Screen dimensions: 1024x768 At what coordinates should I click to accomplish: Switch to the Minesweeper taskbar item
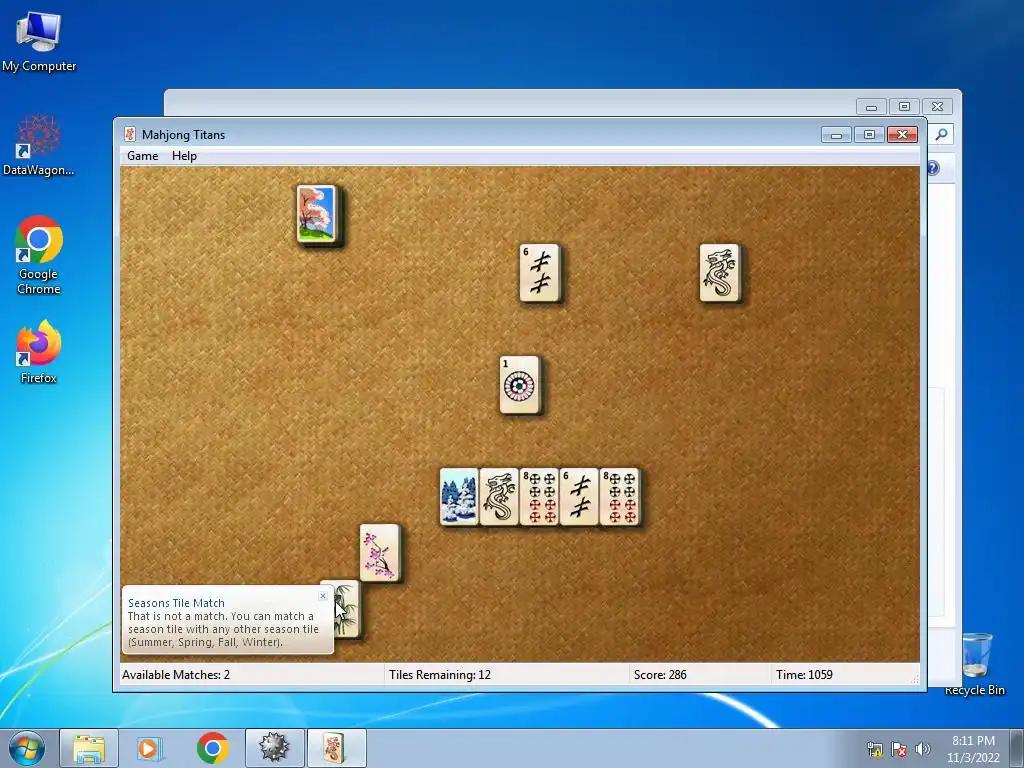[274, 748]
